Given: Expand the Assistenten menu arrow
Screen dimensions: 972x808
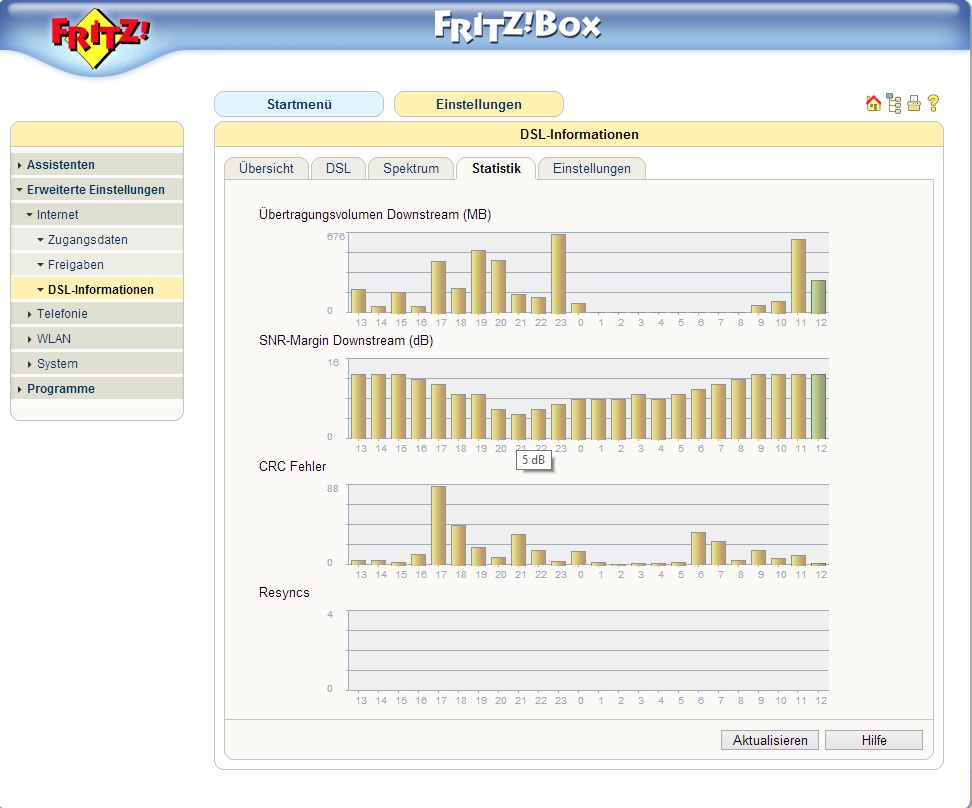Looking at the screenshot, I should click(20, 165).
